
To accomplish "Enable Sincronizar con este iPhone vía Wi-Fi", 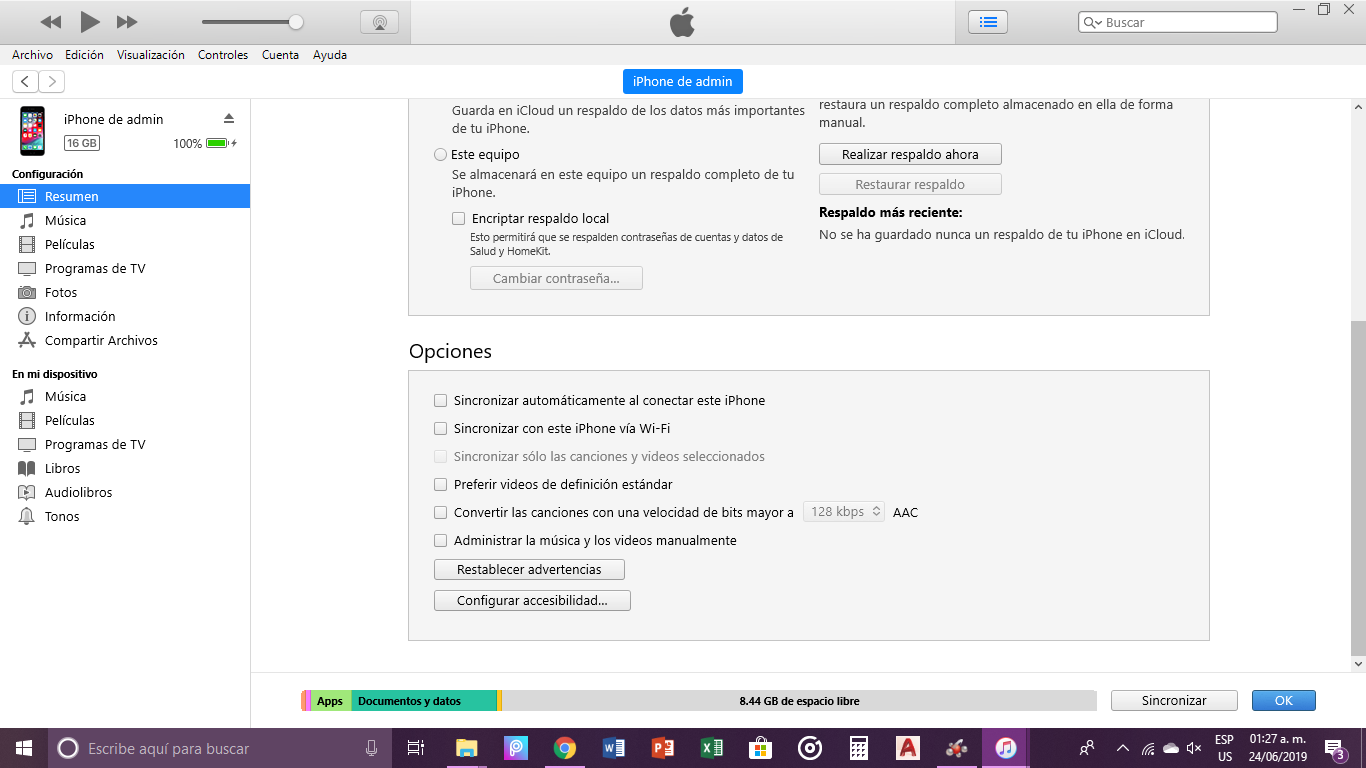I will click(441, 429).
